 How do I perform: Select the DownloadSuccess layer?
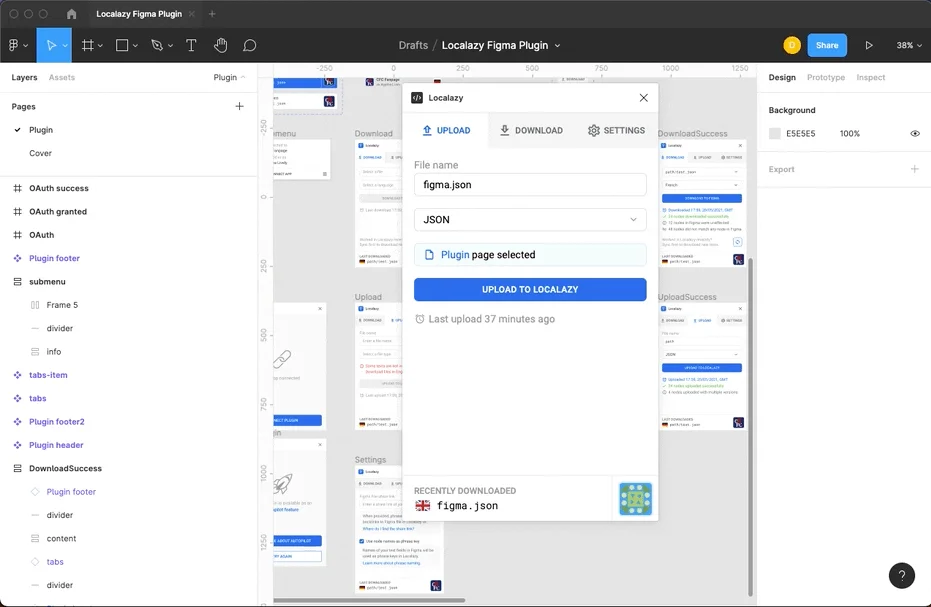tap(65, 469)
